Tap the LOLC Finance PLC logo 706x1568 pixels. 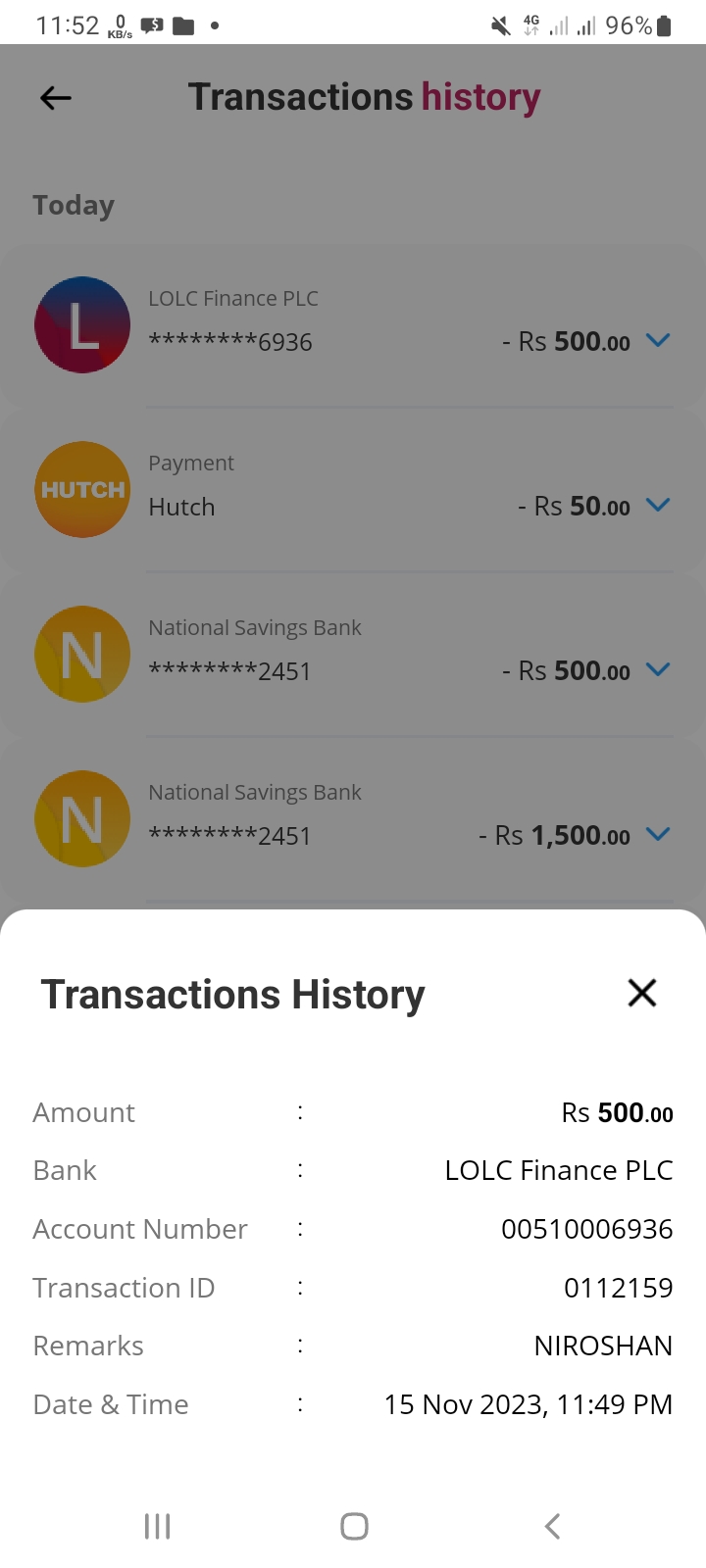[x=82, y=325]
